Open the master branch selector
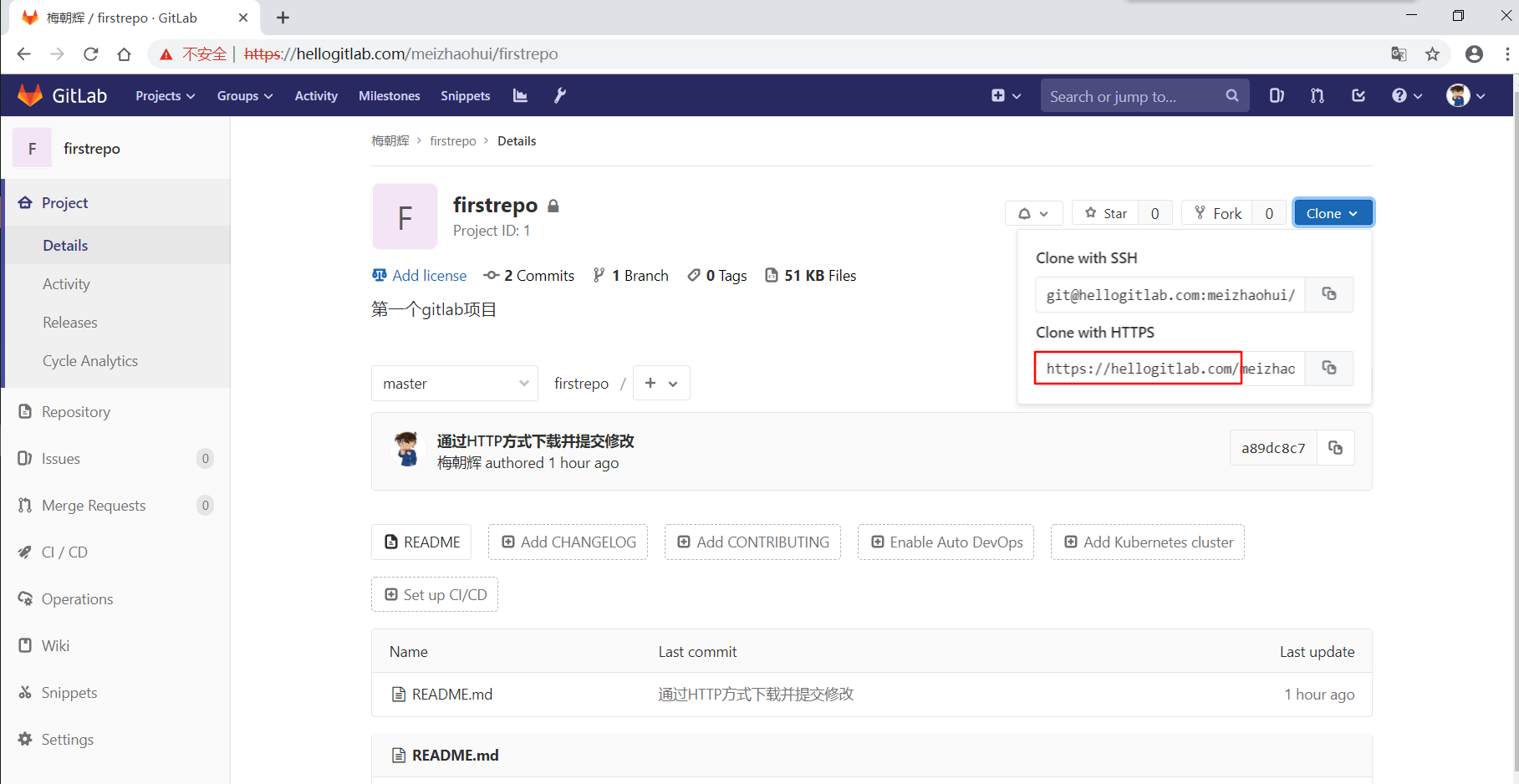The width and height of the screenshot is (1519, 784). point(455,383)
